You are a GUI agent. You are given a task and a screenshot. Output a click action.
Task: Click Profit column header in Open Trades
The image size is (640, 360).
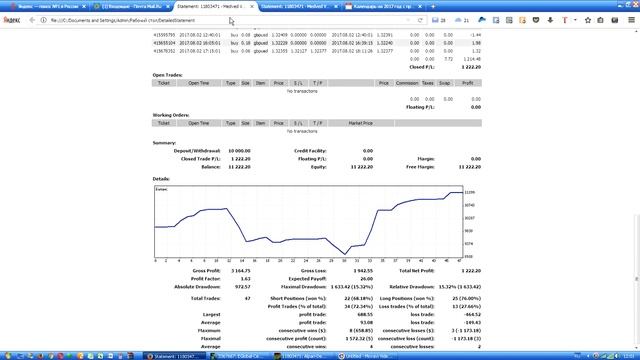pyautogui.click(x=467, y=83)
